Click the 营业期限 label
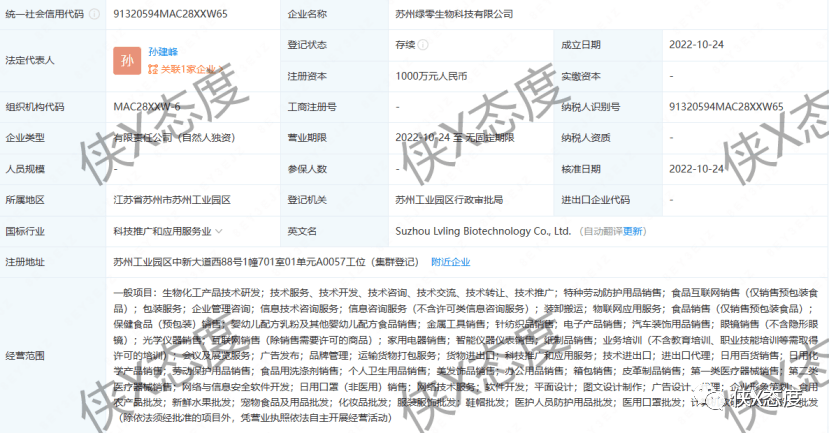Screen dimensions: 829x434 tap(307, 138)
